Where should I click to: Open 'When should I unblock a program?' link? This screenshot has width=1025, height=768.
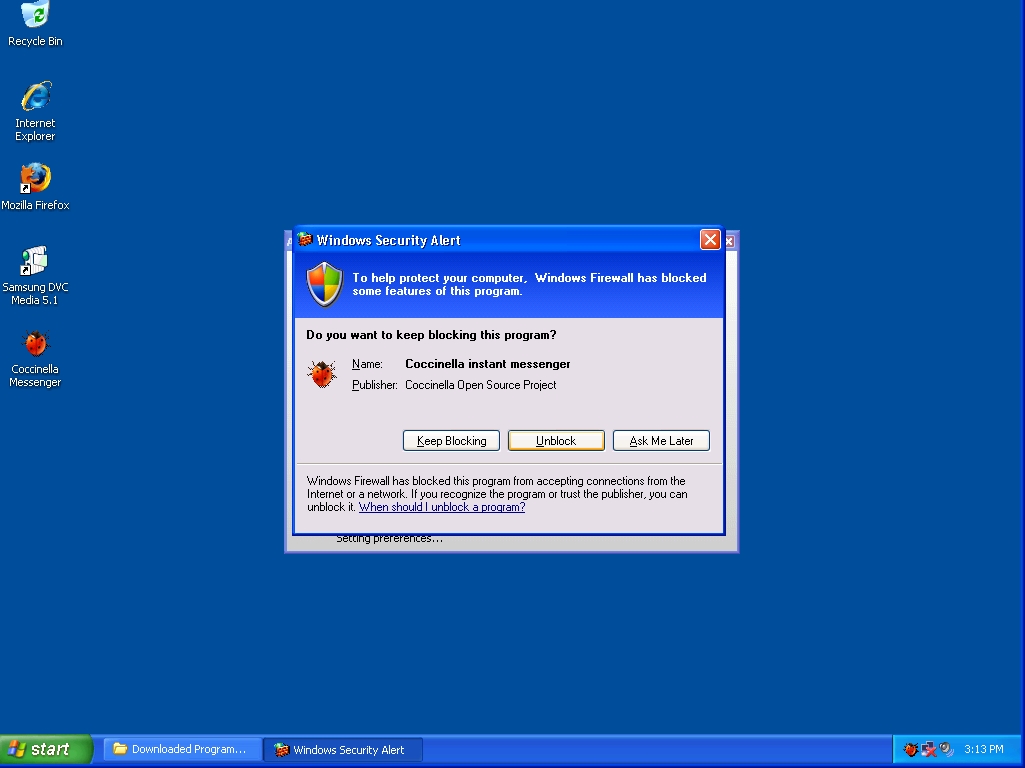(x=442, y=507)
